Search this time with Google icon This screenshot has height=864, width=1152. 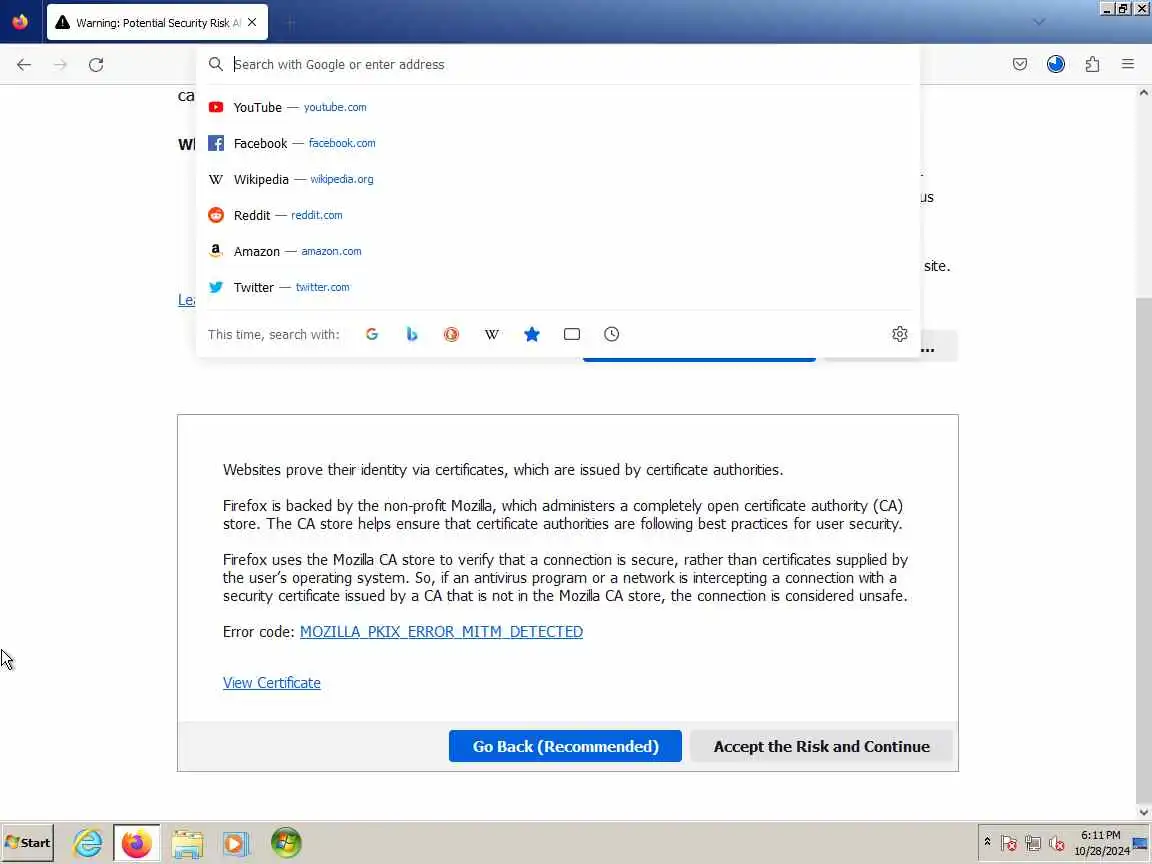tap(372, 334)
